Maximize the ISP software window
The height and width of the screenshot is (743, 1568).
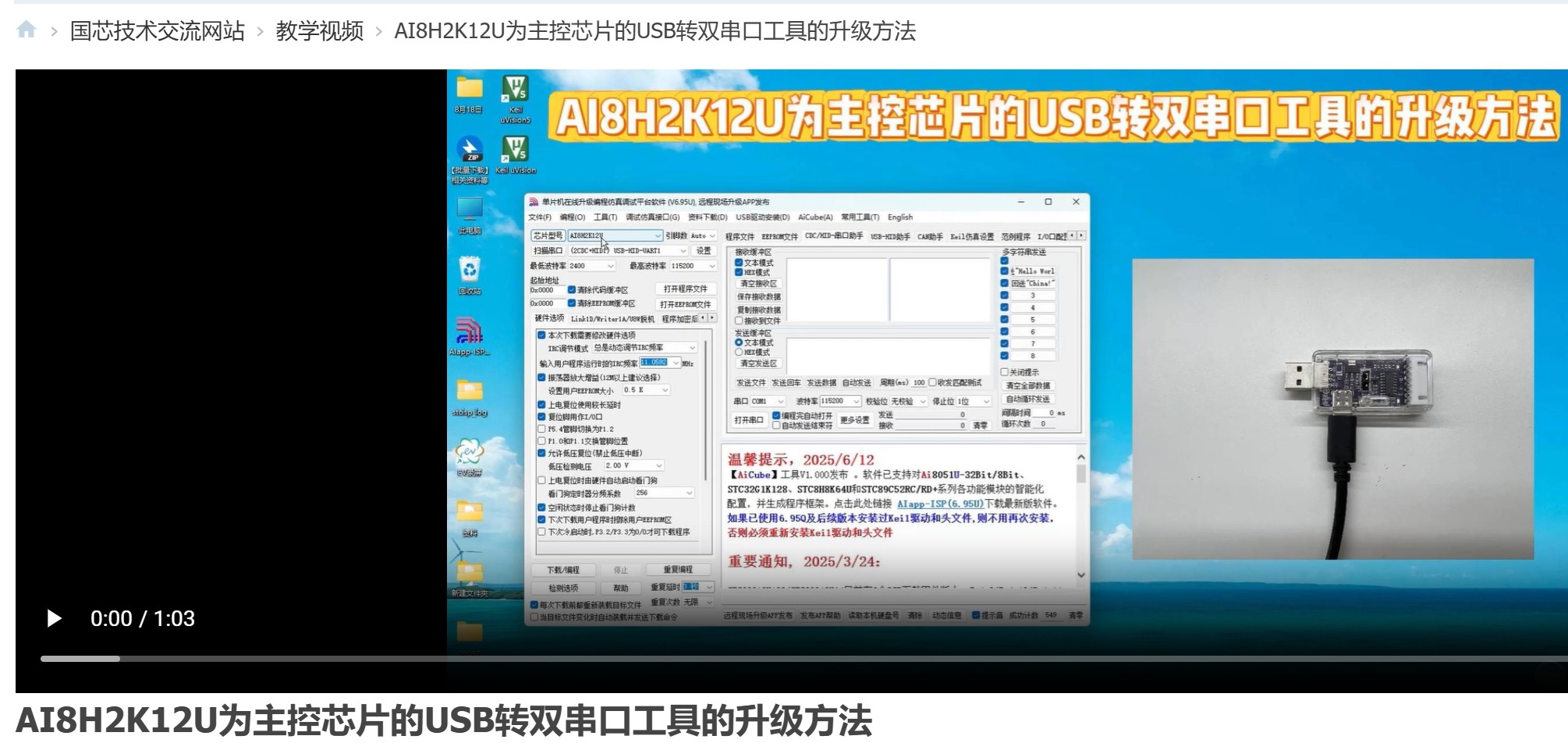[1048, 202]
